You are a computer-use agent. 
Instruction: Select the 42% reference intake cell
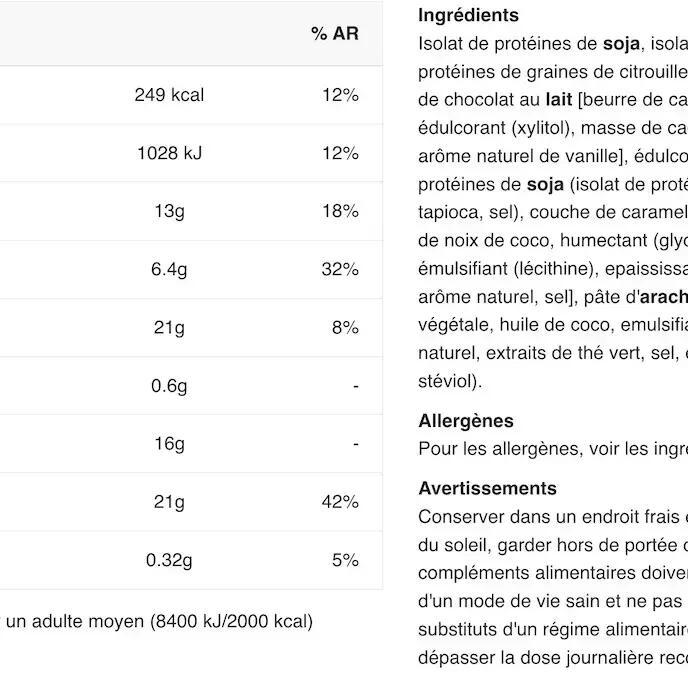tap(340, 502)
